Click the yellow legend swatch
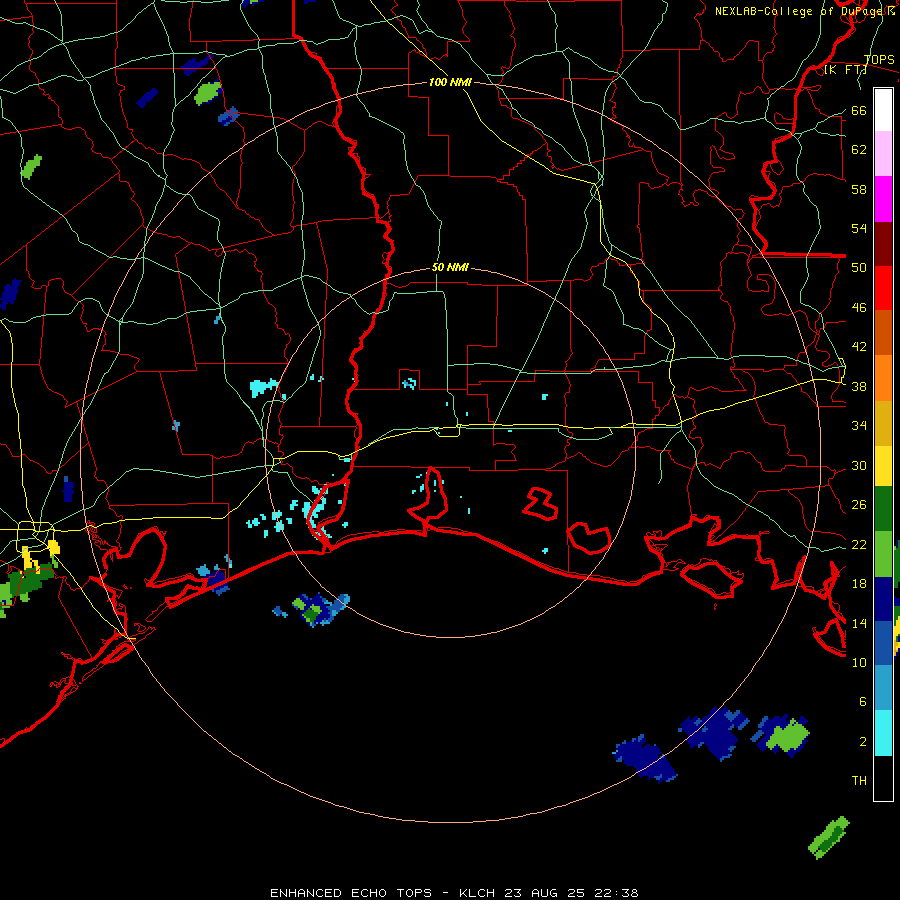 point(883,466)
